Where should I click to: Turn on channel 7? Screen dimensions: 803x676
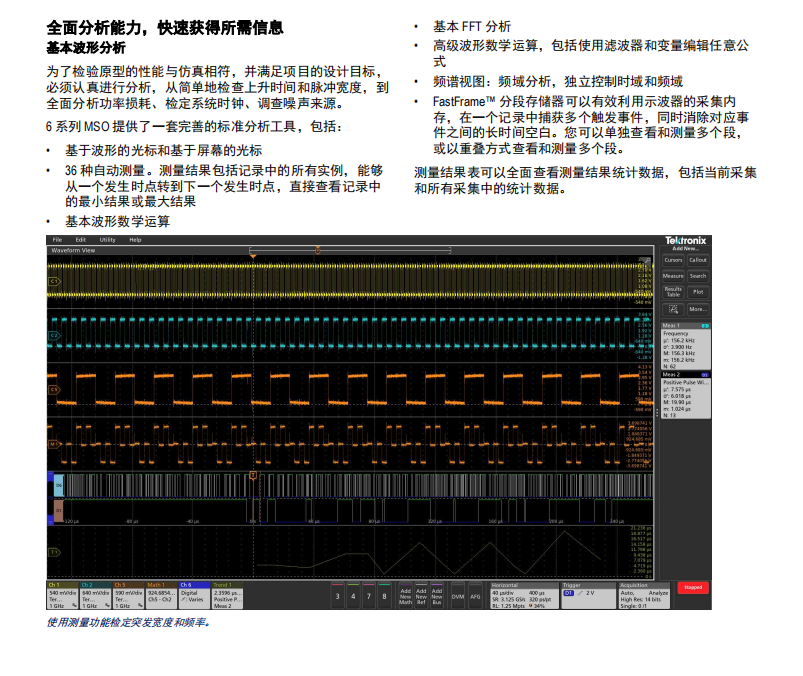[x=369, y=596]
